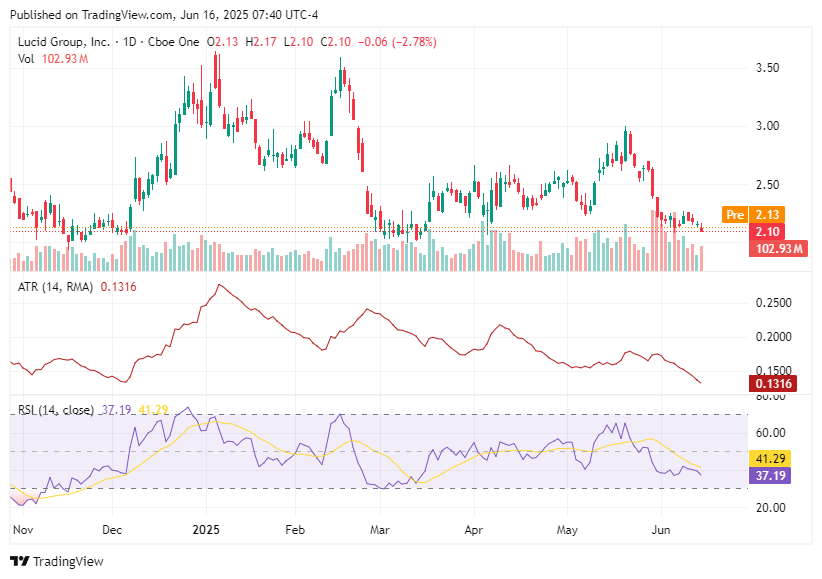Click the Jun date axis label

tap(661, 530)
